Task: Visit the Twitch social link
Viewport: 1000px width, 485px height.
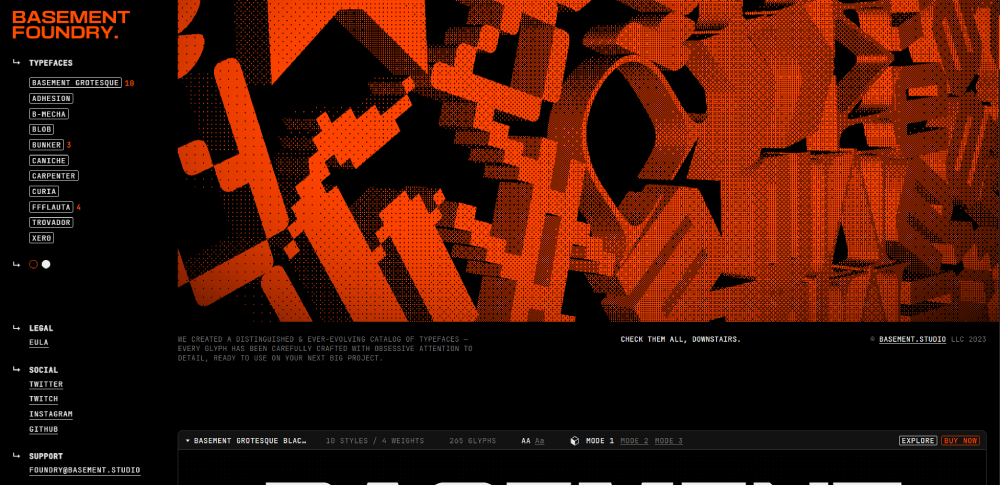Action: click(43, 399)
